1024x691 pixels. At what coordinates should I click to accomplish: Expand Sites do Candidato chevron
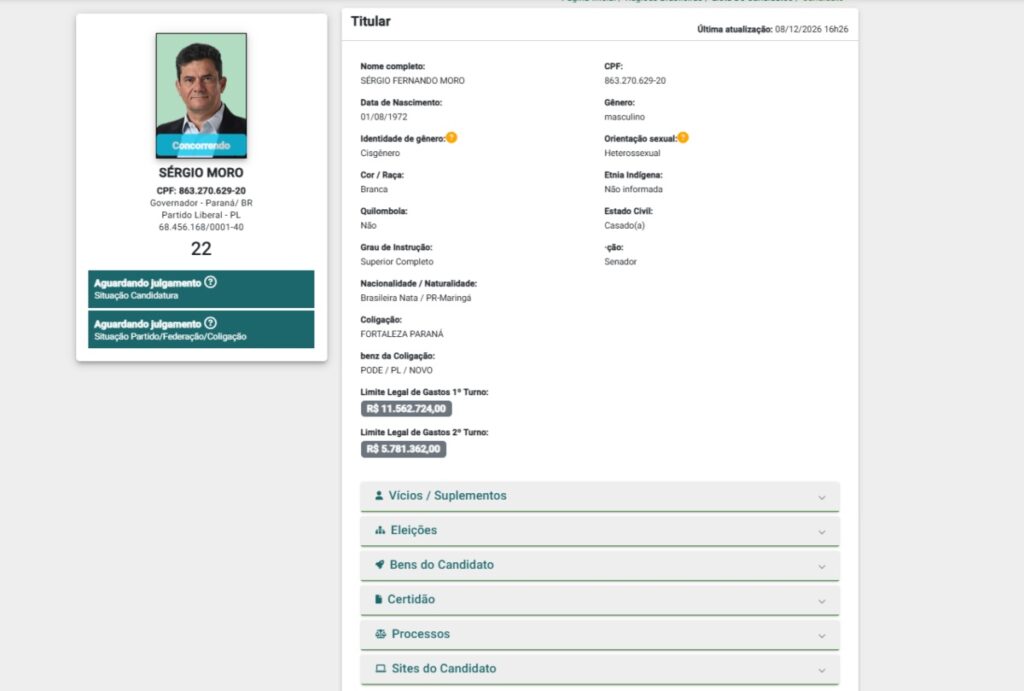point(822,671)
